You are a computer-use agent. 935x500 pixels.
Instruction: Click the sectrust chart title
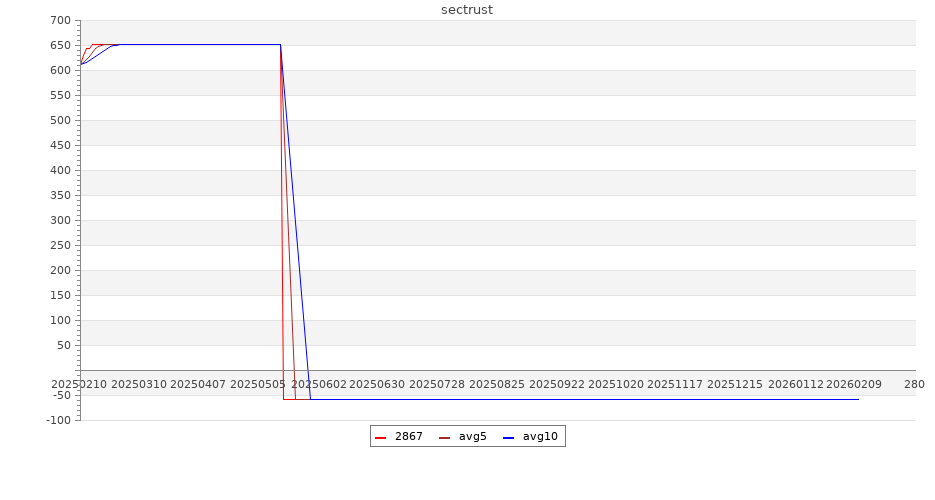(467, 10)
